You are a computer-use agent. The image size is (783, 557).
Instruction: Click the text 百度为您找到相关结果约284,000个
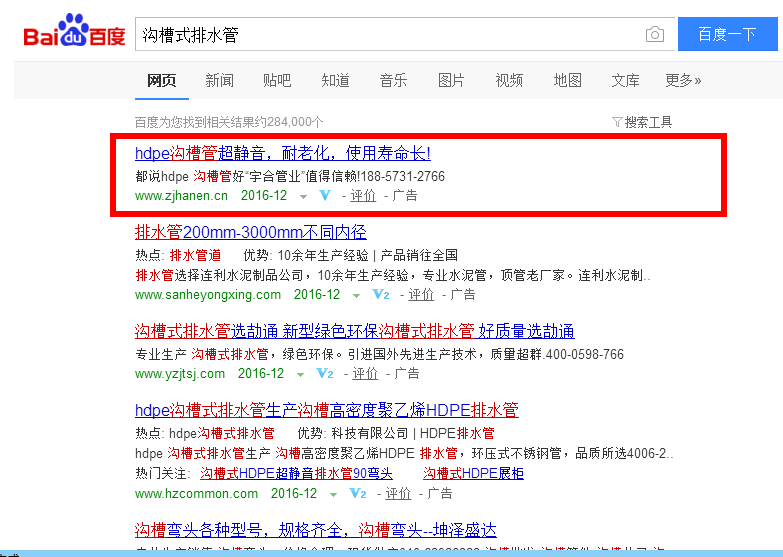229,122
